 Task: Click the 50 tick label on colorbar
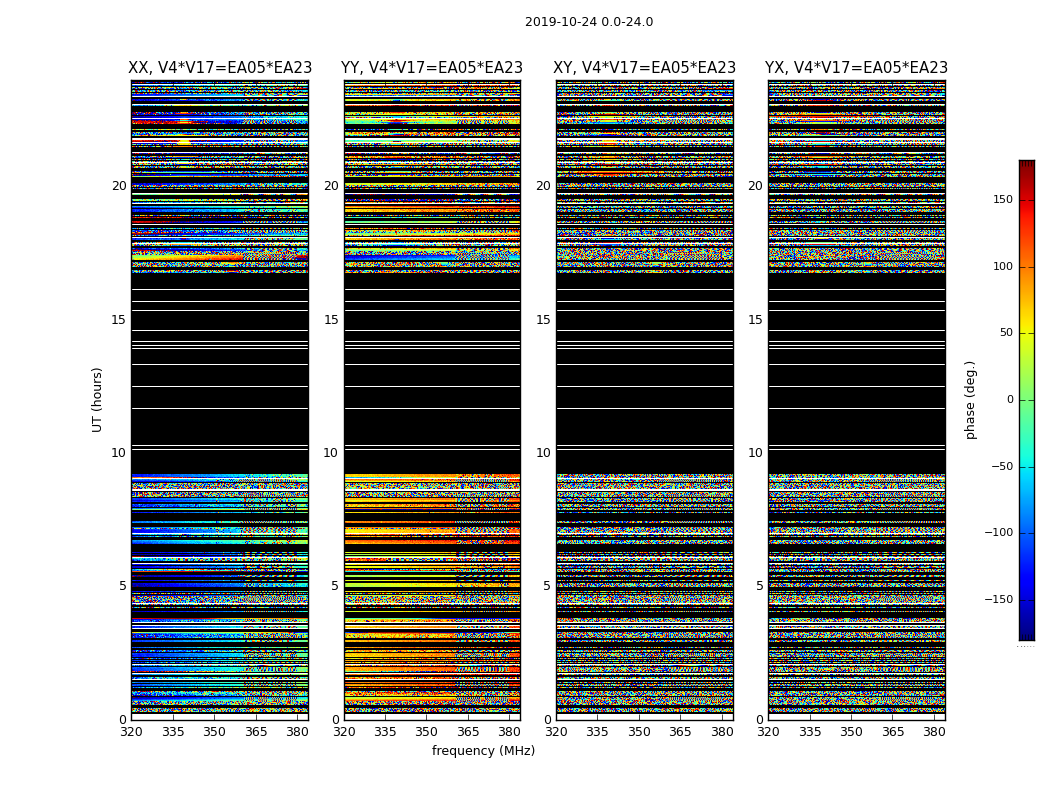[x=1006, y=333]
